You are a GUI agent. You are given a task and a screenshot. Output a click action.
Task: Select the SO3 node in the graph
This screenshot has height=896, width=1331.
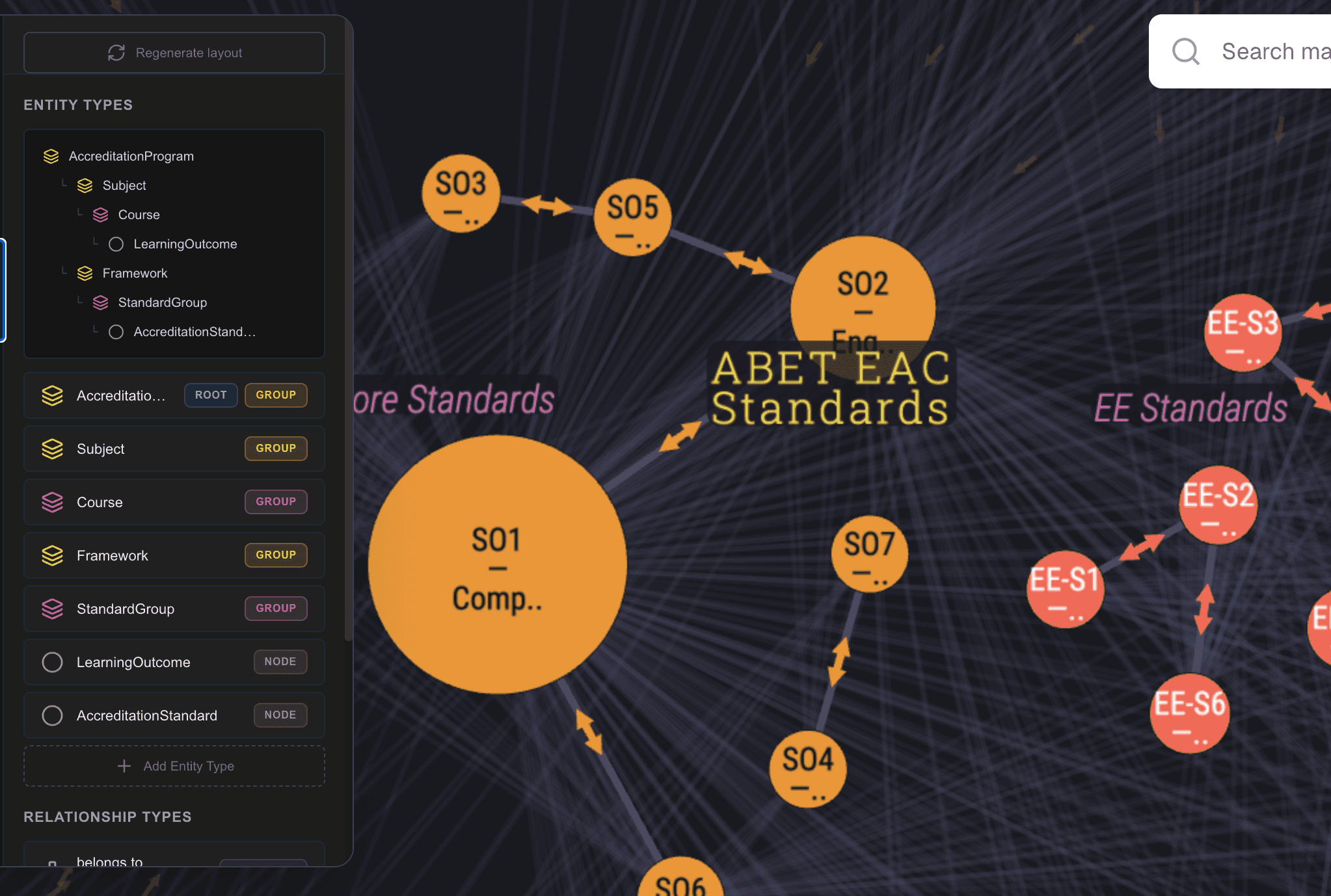click(461, 193)
